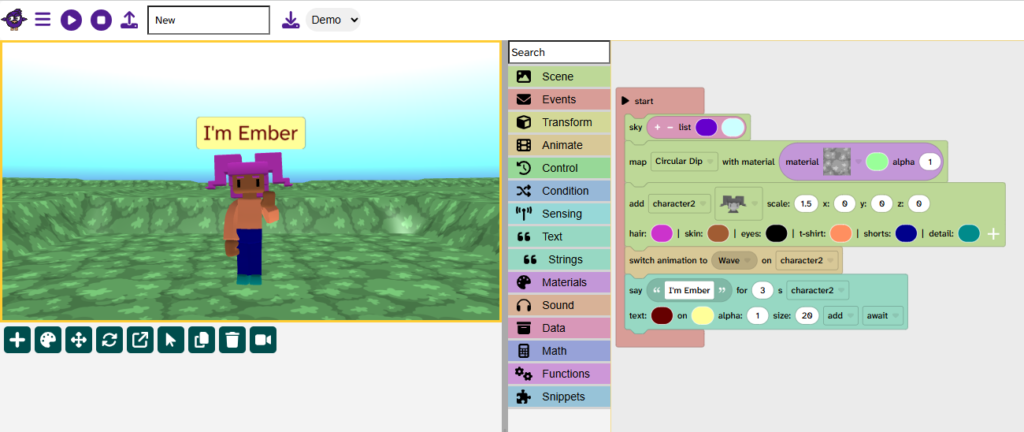Viewport: 1024px width, 432px height.
Task: Click the download project icon
Action: [x=291, y=20]
